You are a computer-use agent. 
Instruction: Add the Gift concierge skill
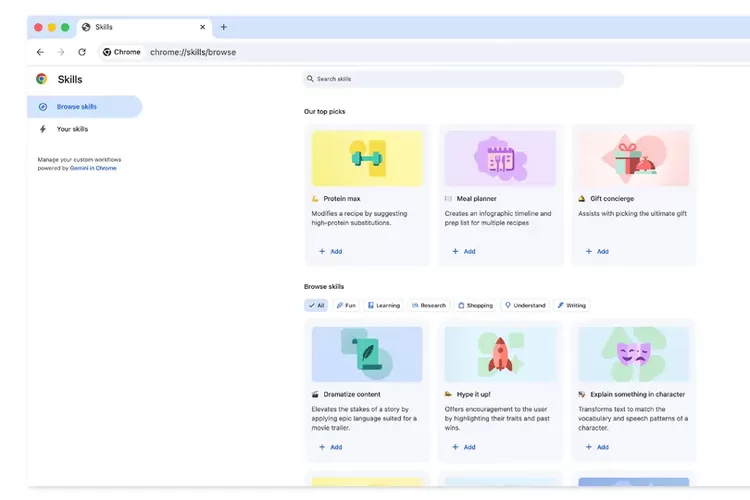click(x=597, y=251)
